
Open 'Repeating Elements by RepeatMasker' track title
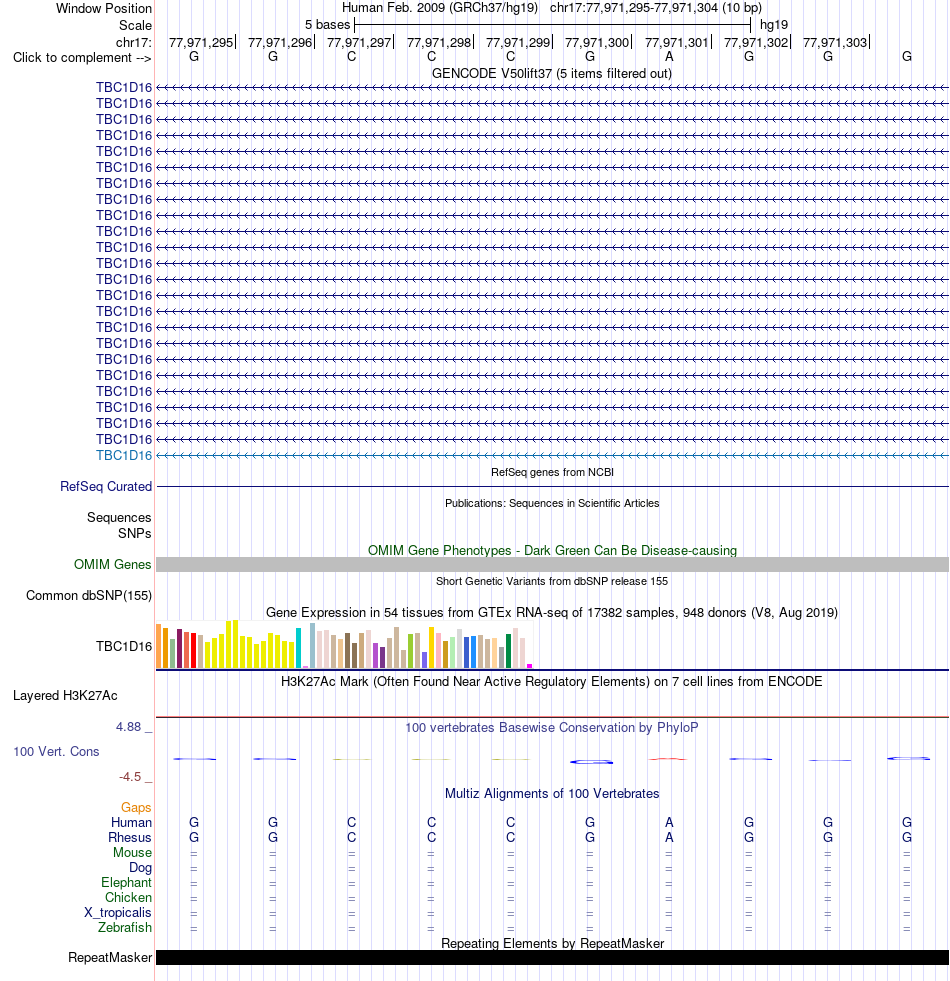coord(552,943)
